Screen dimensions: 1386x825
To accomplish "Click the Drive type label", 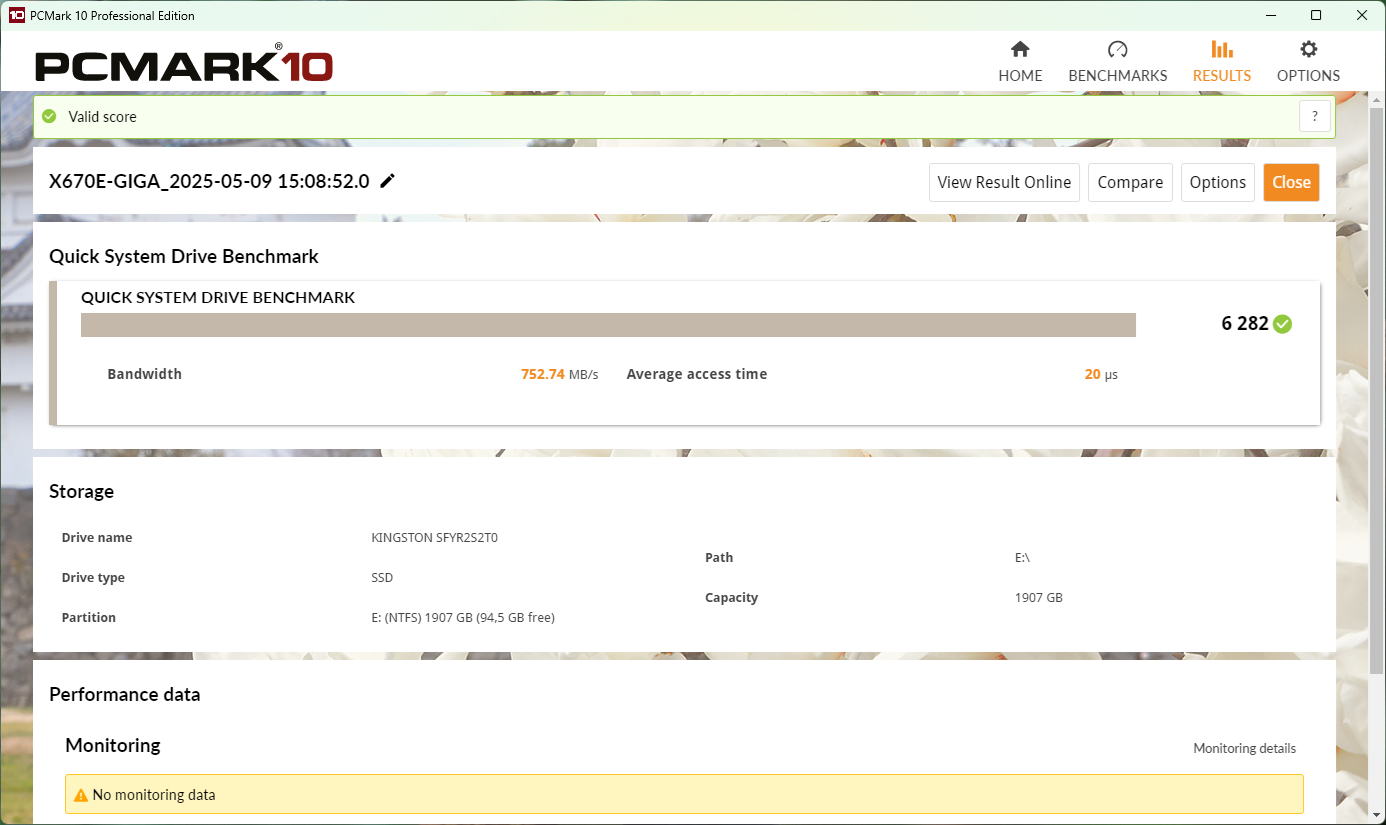I will point(93,578).
